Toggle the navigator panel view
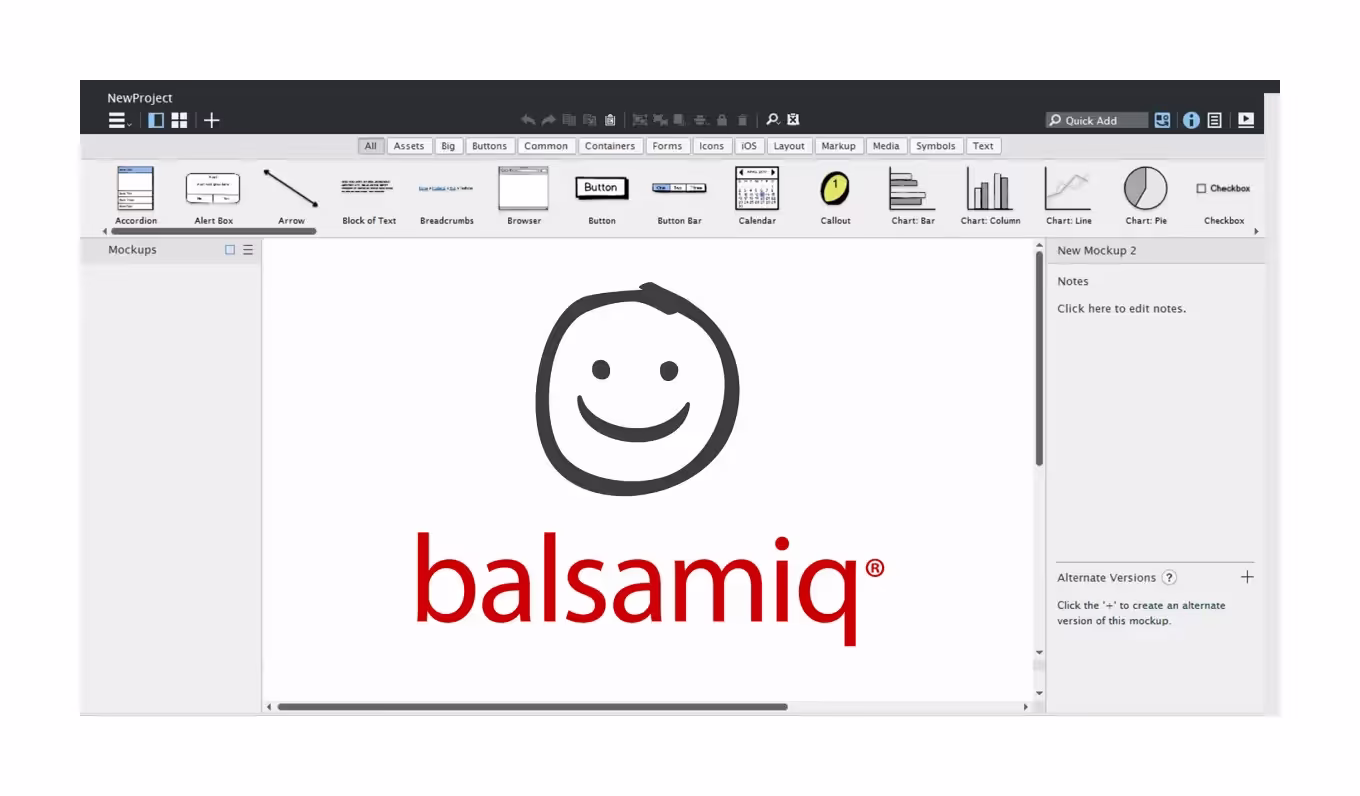Screen dimensions: 1360x796 pos(156,121)
